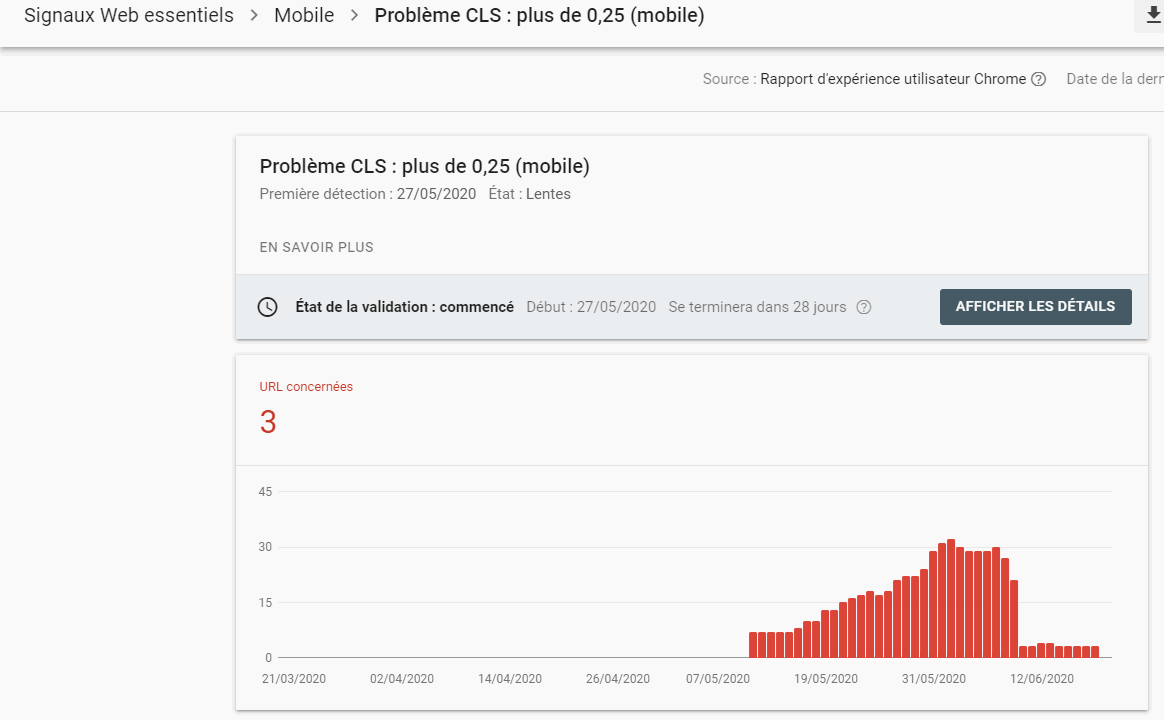Expand validation details via "AFFICHER LES DÉTAILS"
Image resolution: width=1164 pixels, height=720 pixels.
tap(1035, 307)
